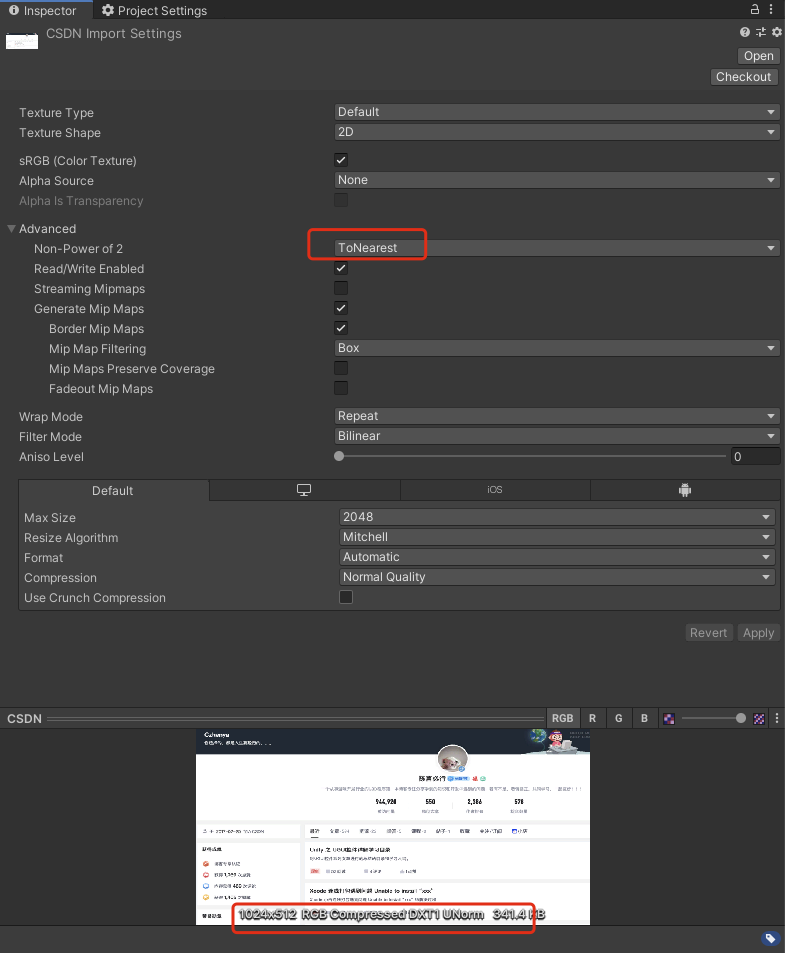
Task: Open the Inspector tab kebab menu
Action: [x=771, y=9]
